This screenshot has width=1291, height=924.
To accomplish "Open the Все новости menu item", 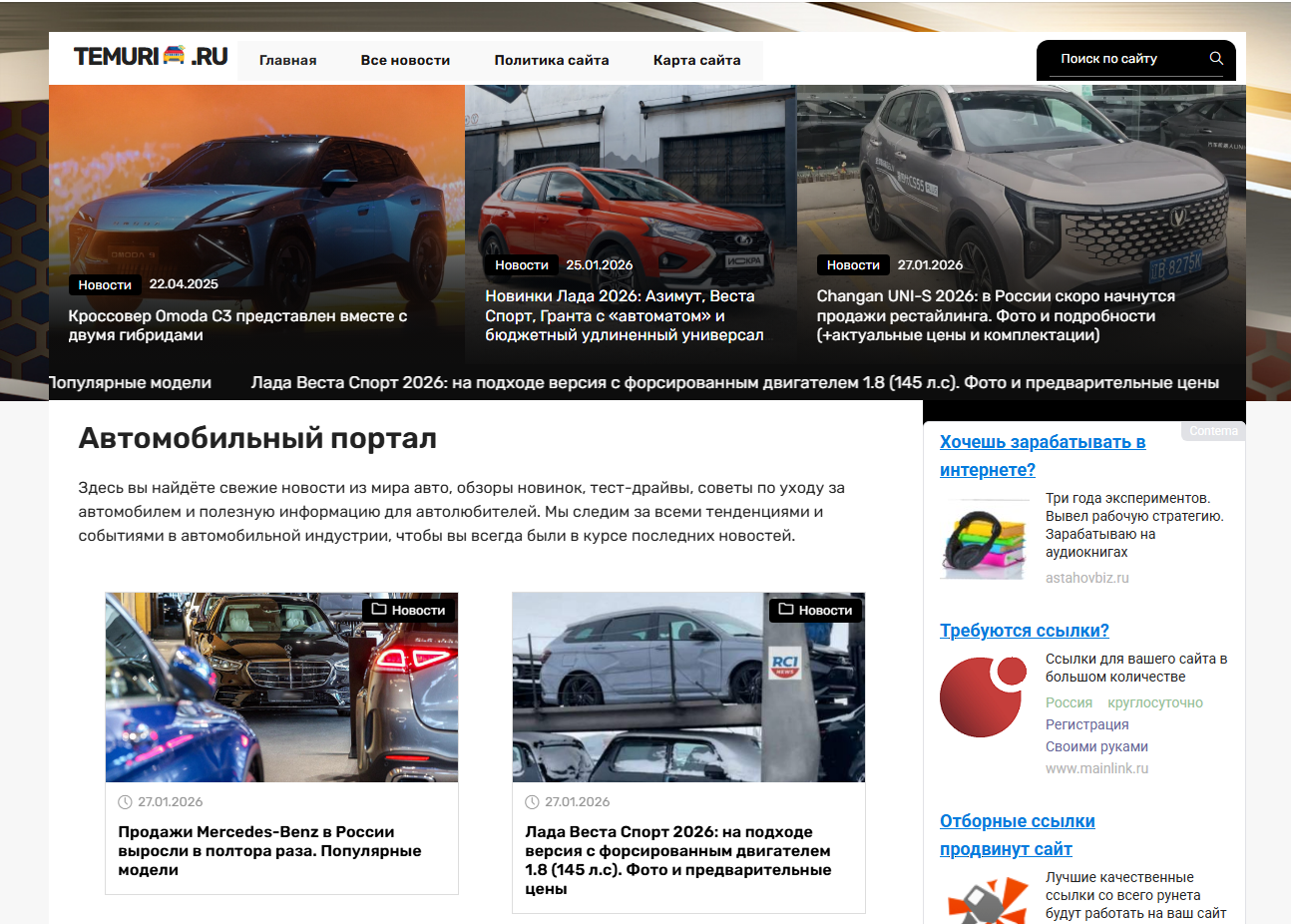I will pyautogui.click(x=405, y=60).
